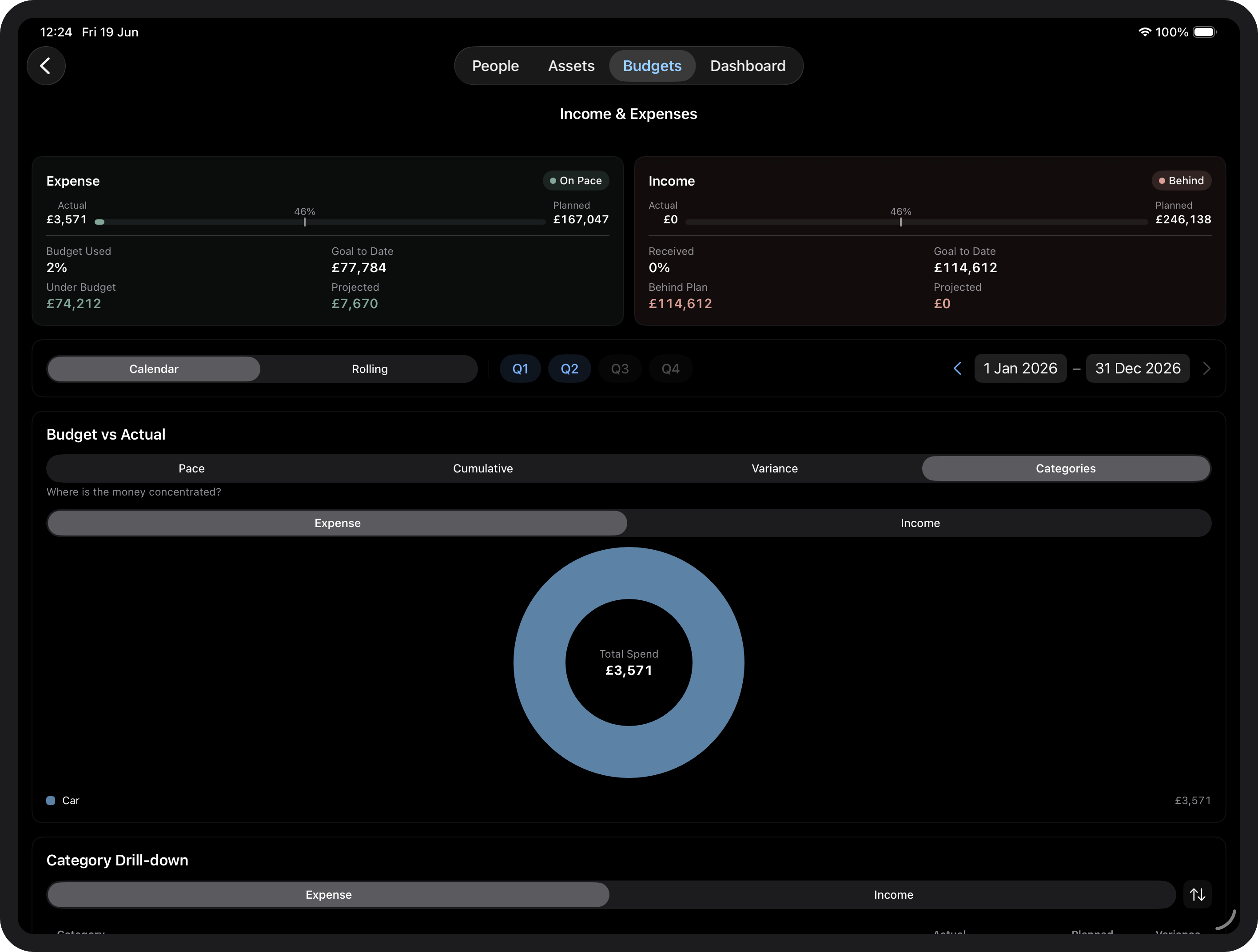Viewport: 1258px width, 952px height.
Task: Tap the Wi-Fi status icon
Action: (x=1144, y=32)
